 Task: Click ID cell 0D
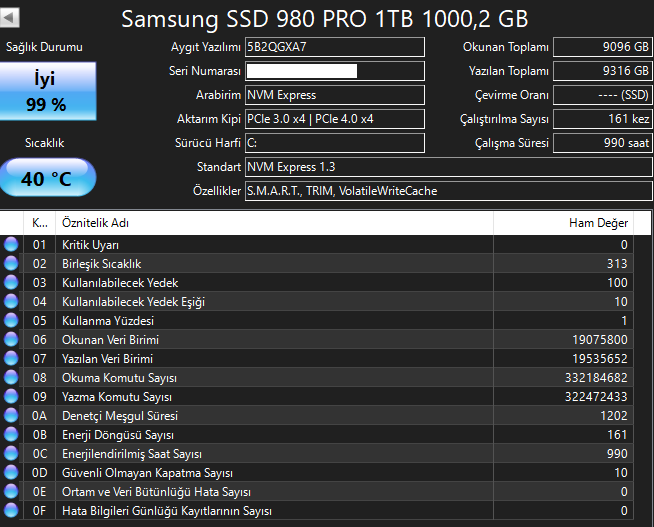tap(40, 473)
